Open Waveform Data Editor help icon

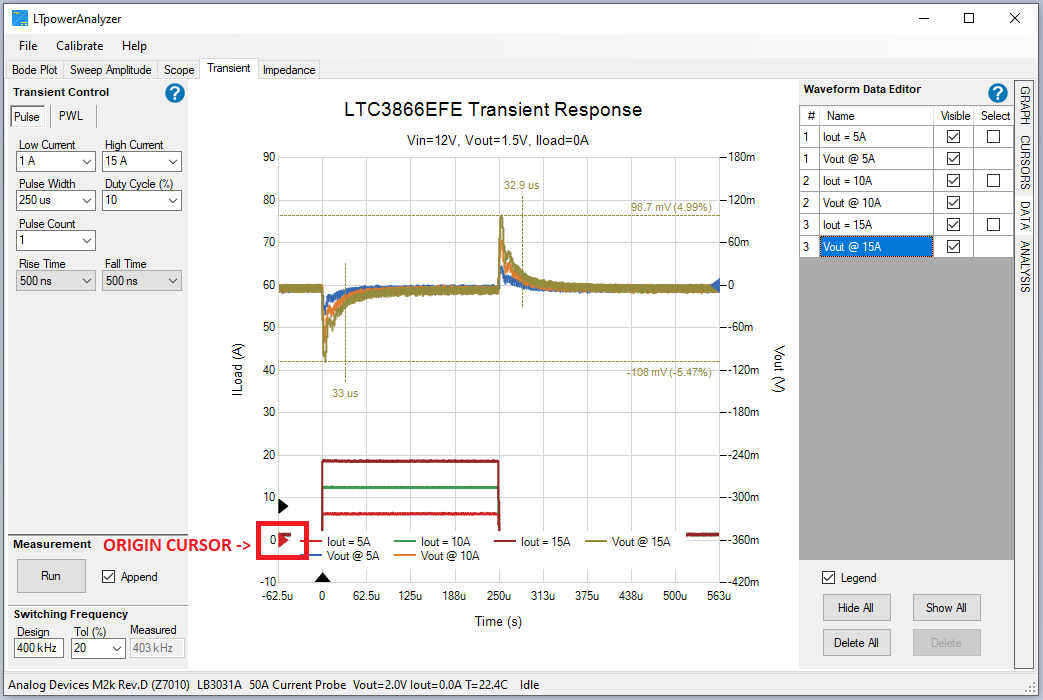(997, 93)
